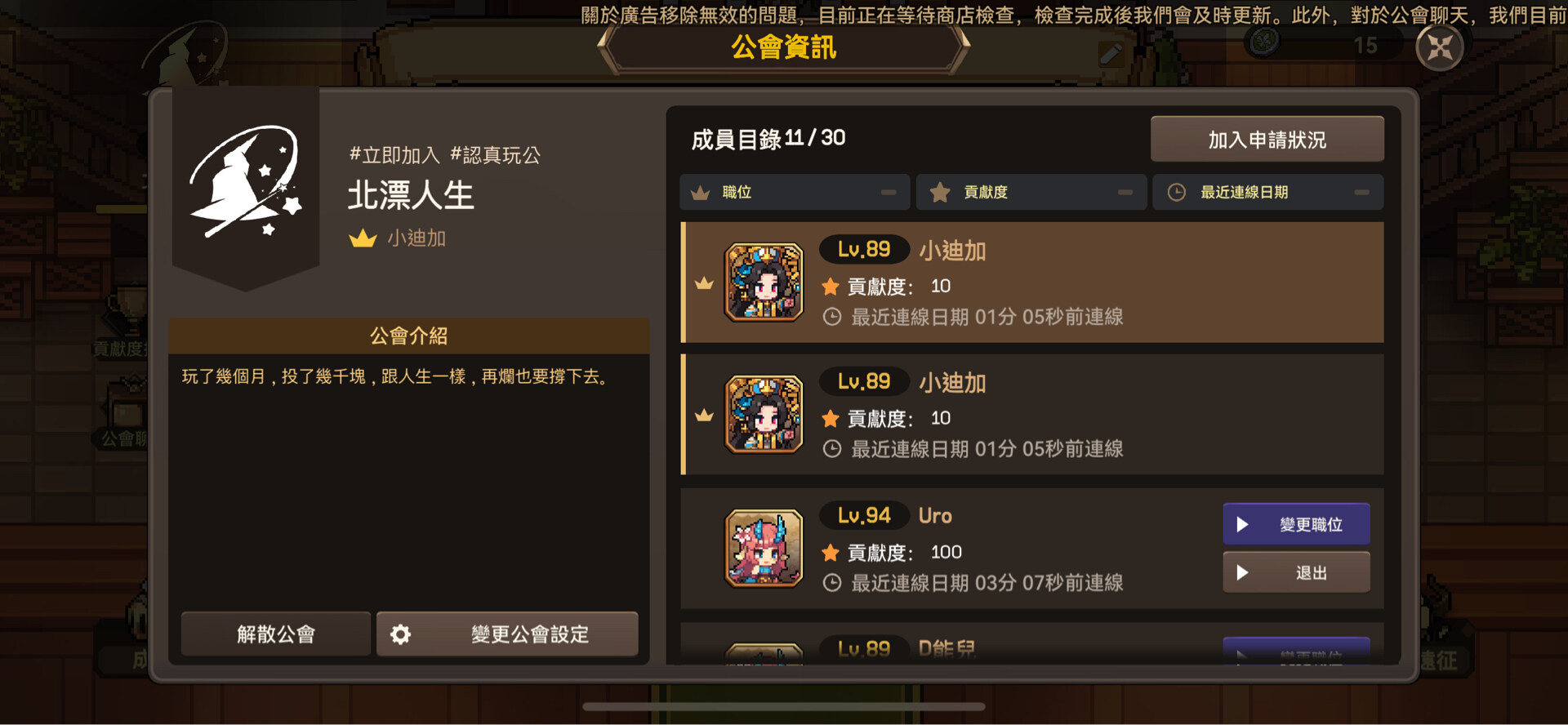Screen dimensions: 1568x725
Task: Sort members by 貢獻度 column
Action: pos(1031,193)
